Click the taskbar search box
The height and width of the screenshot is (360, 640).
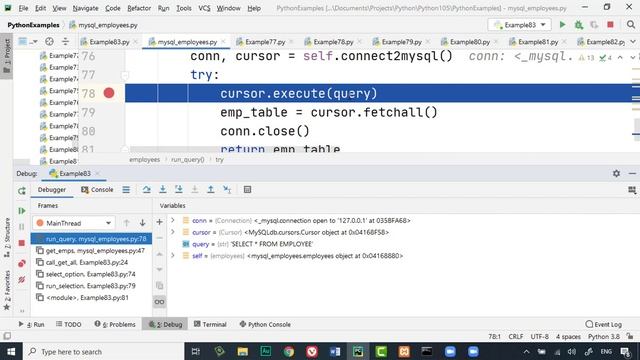pyautogui.click(x=103, y=351)
